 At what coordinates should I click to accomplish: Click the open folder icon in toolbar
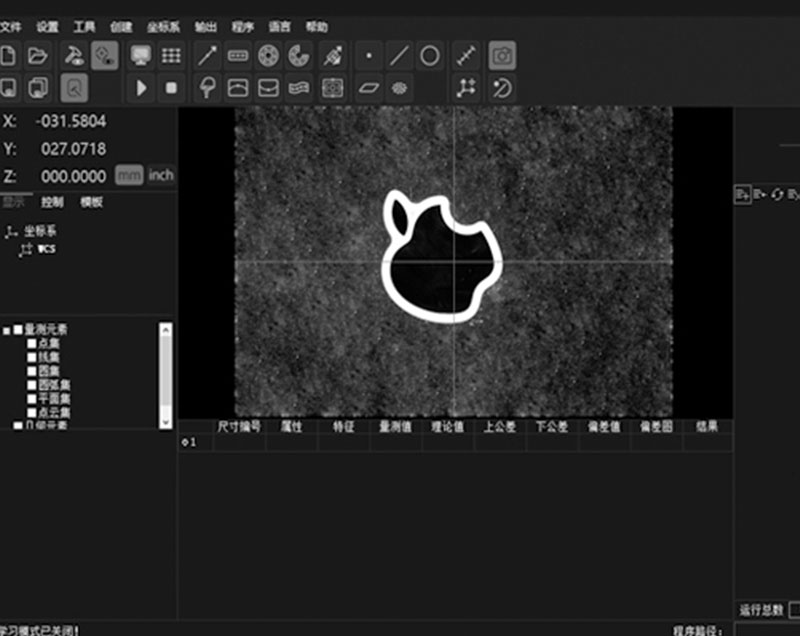point(38,56)
